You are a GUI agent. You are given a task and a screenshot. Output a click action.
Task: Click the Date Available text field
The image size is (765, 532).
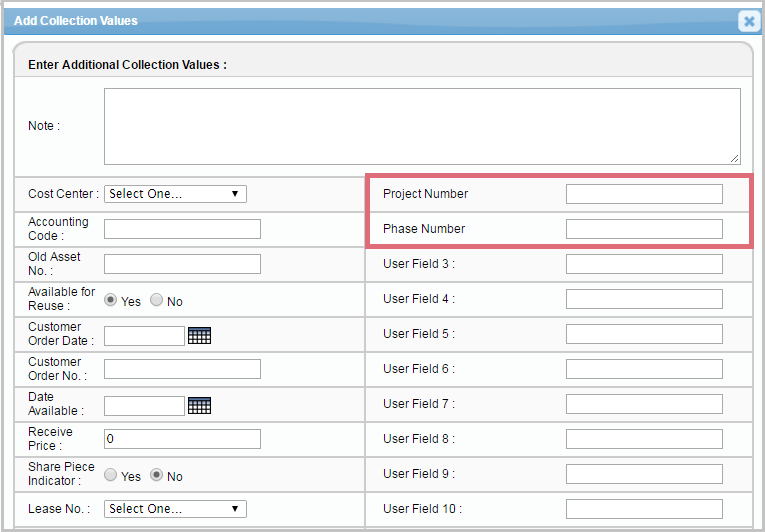click(144, 406)
